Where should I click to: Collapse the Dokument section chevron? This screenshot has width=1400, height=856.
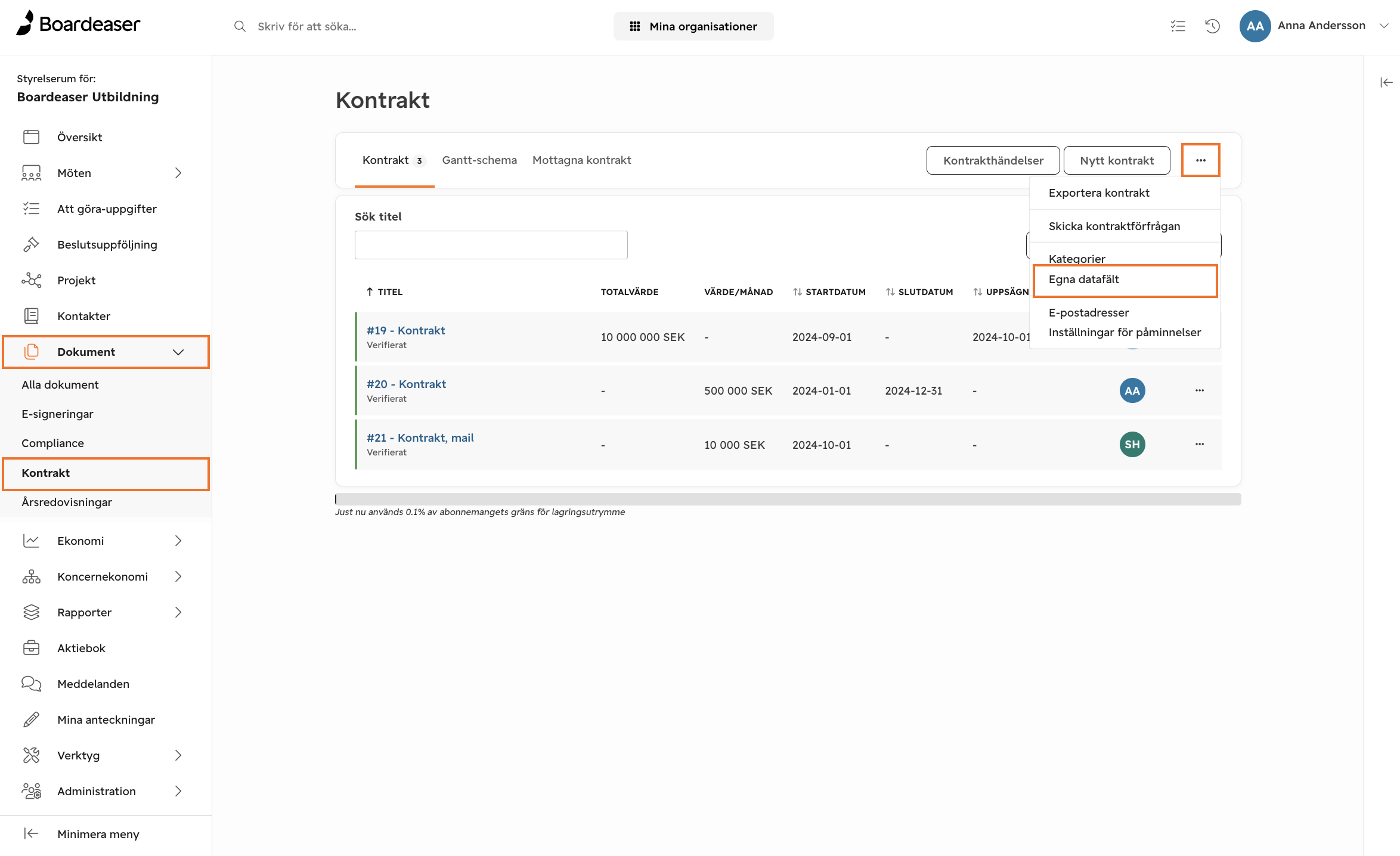(x=178, y=352)
